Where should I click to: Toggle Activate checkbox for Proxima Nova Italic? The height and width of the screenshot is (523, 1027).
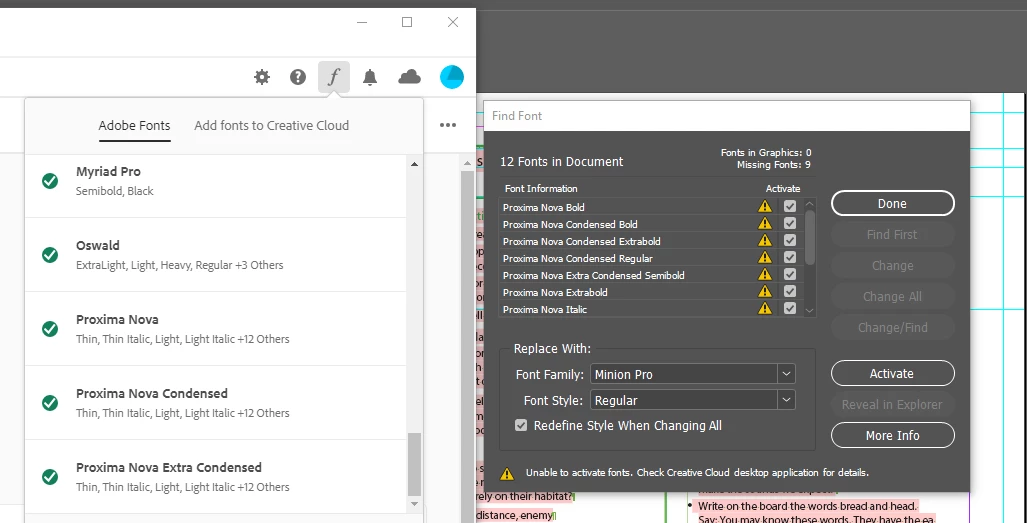pos(790,308)
